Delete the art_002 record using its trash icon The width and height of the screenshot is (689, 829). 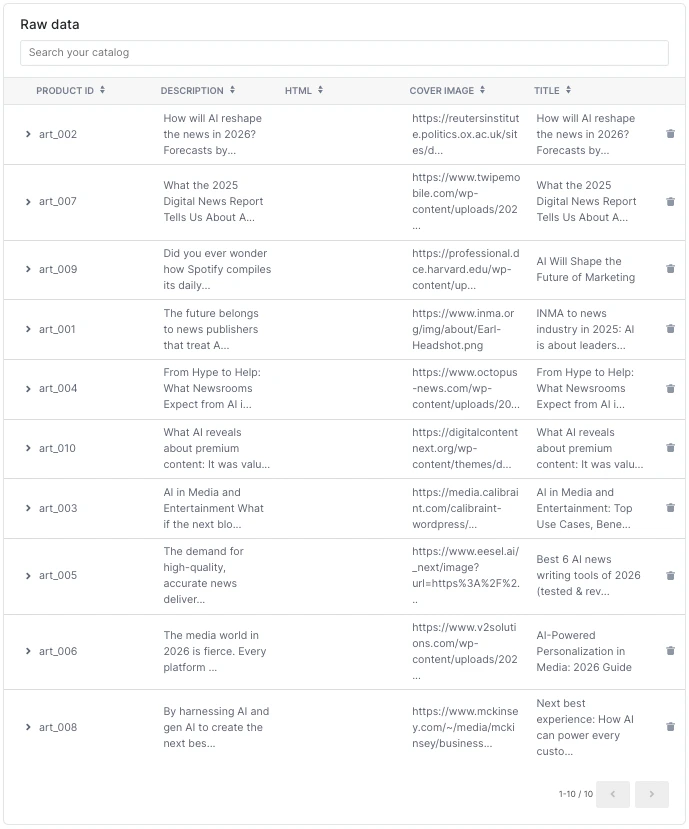tap(670, 134)
